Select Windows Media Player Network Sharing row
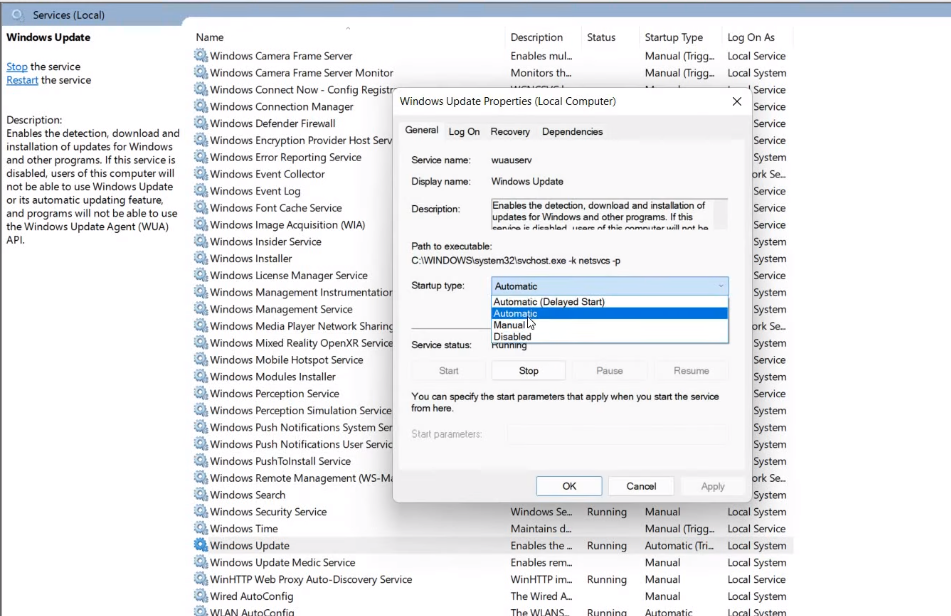This screenshot has height=616, width=951. click(x=292, y=326)
